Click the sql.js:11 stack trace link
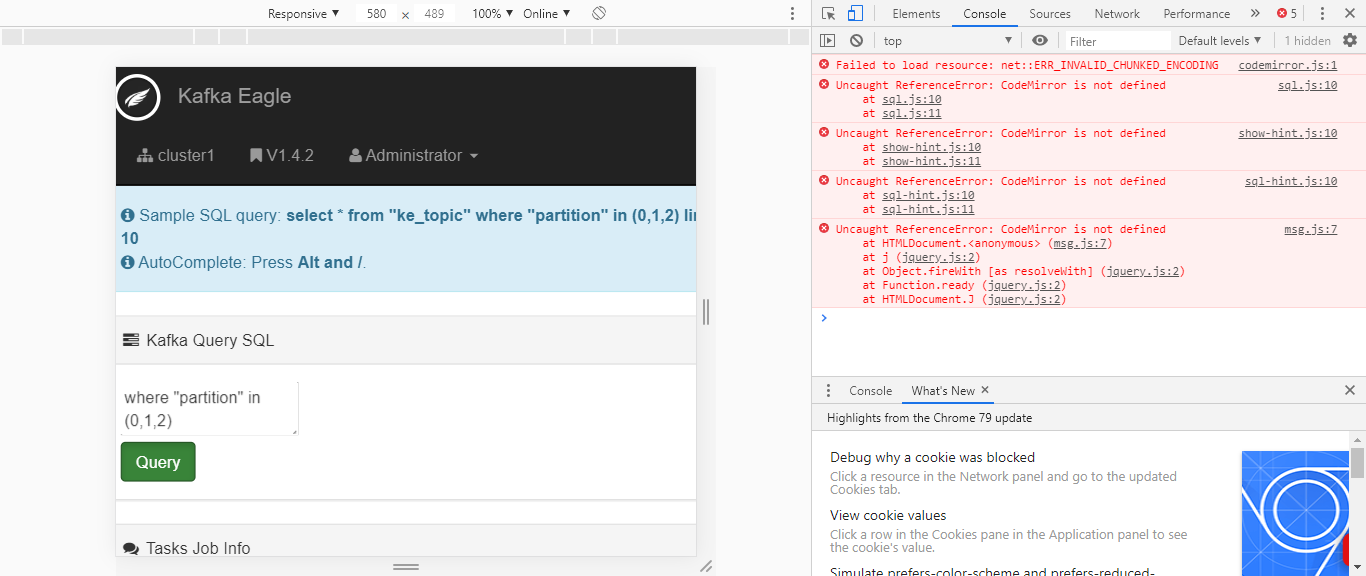 [x=911, y=113]
